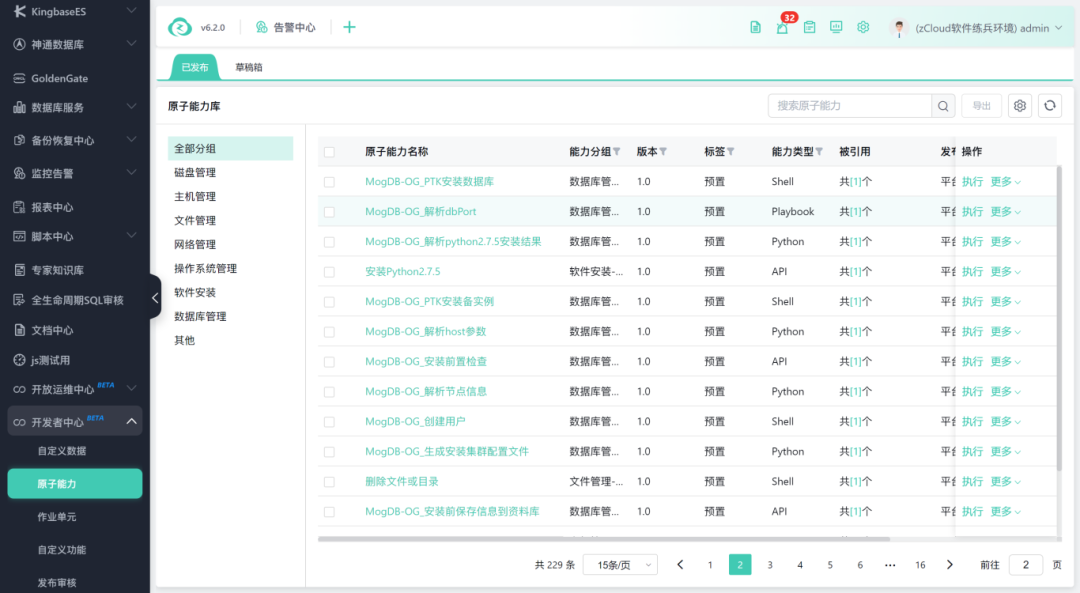Click the GoldenGate sidebar icon
The image size is (1080, 593).
click(19, 78)
